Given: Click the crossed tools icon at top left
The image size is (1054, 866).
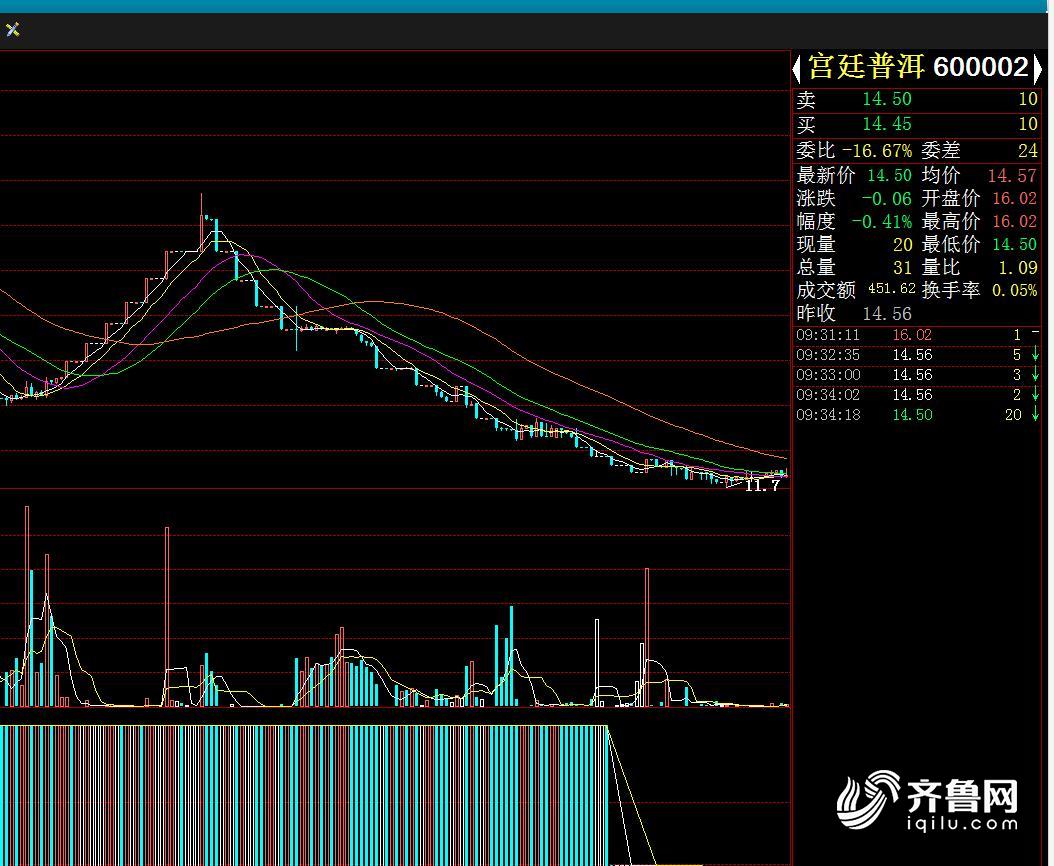Looking at the screenshot, I should click(12, 30).
